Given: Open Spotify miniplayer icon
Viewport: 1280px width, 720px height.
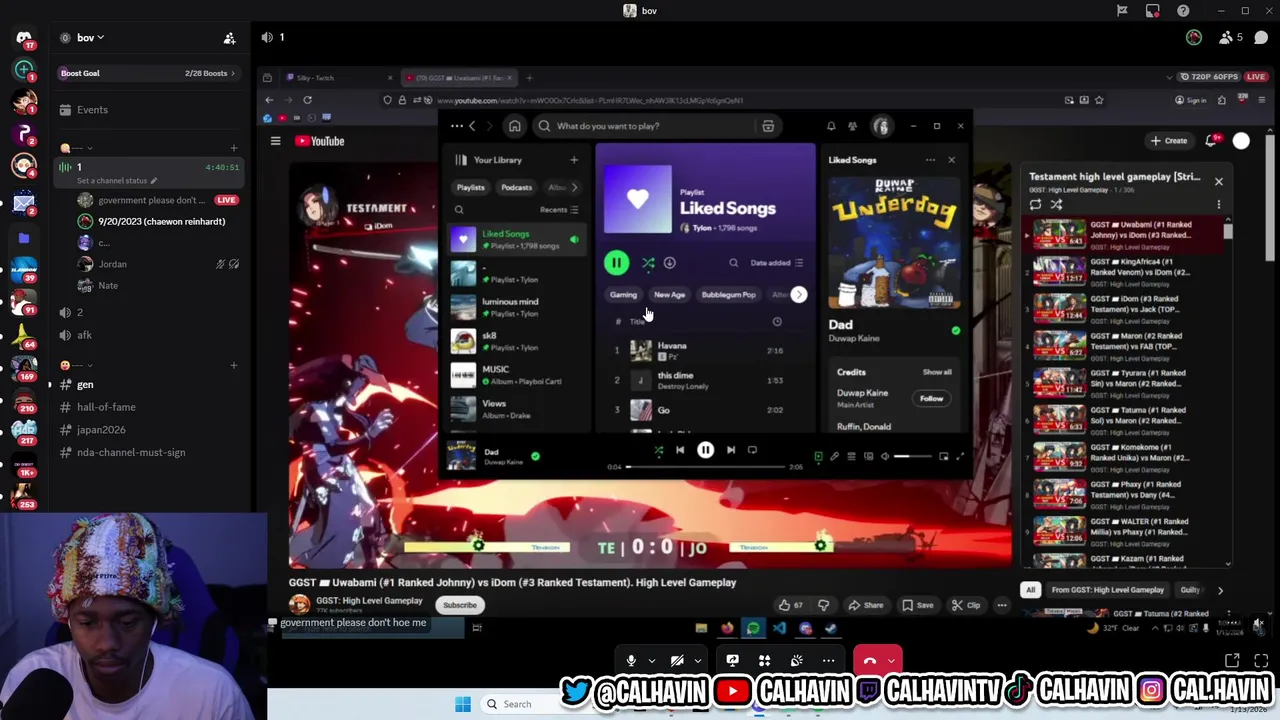Looking at the screenshot, I should tap(943, 456).
